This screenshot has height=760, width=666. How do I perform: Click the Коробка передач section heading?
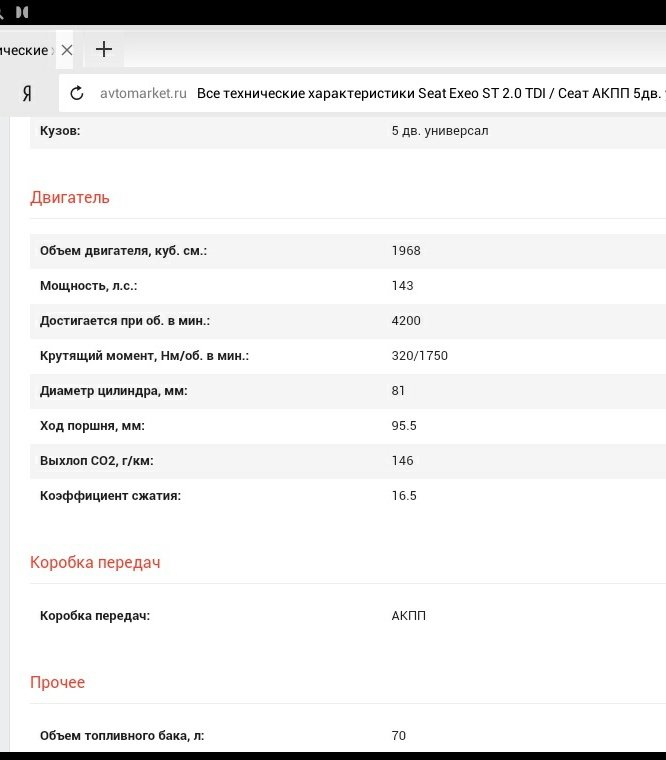click(x=95, y=562)
